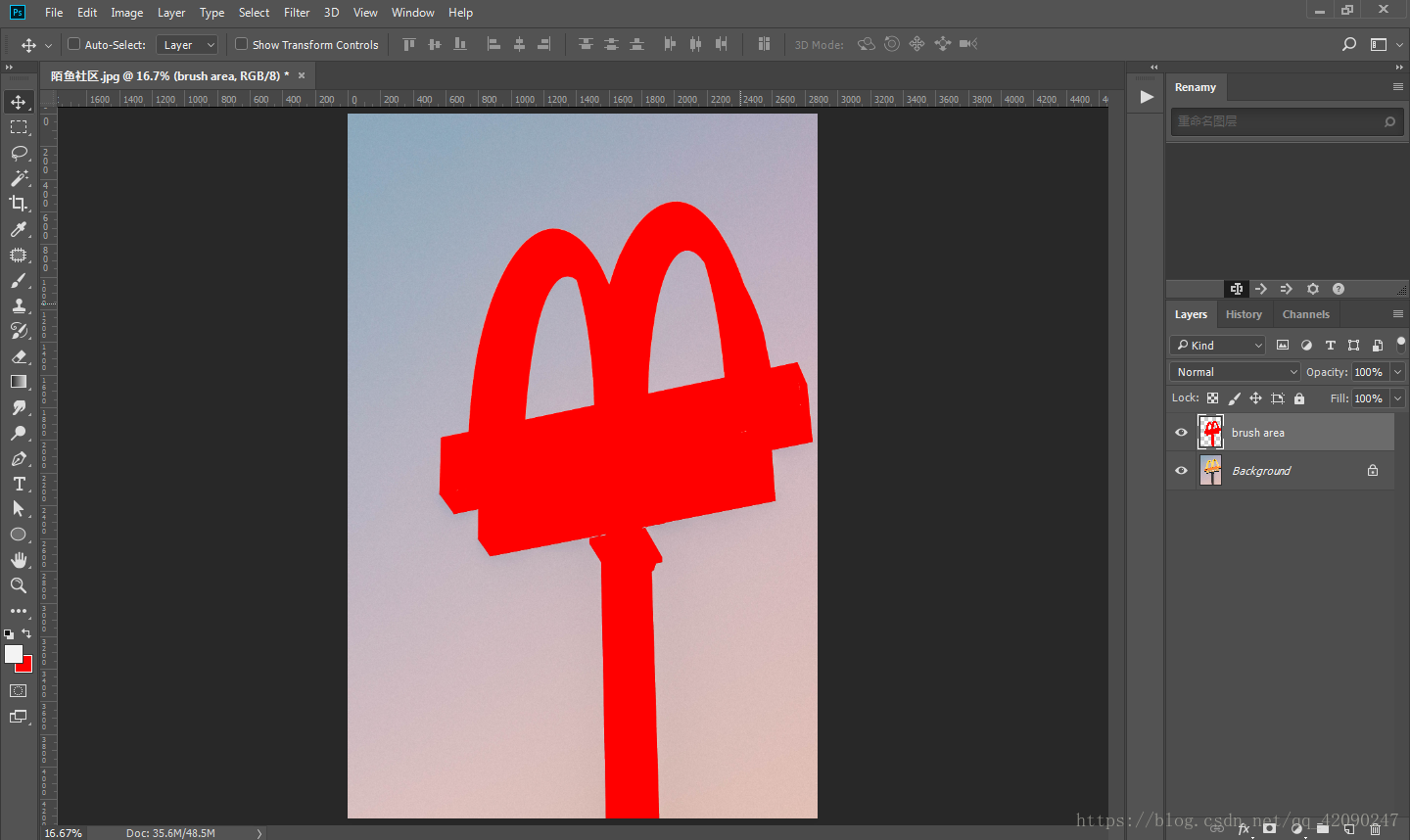Click the red background color swatch
Viewport: 1410px width, 840px height.
point(27,667)
